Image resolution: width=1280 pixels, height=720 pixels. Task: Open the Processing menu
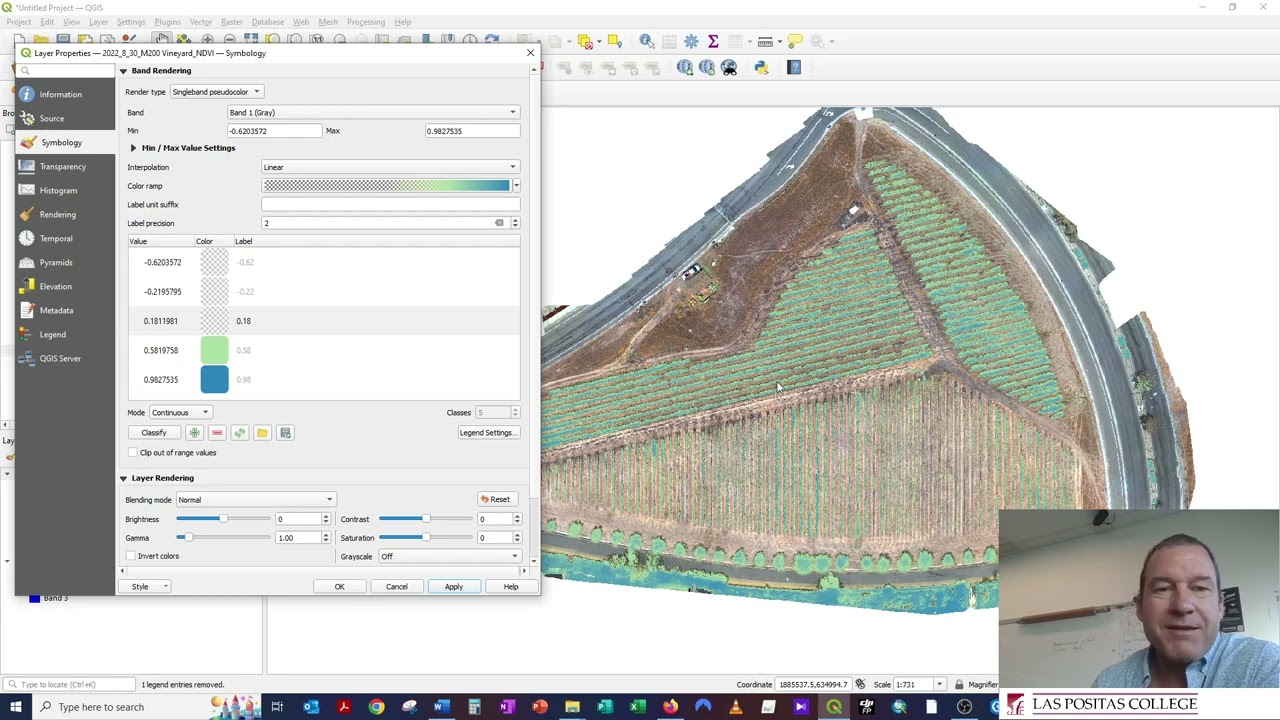click(366, 21)
